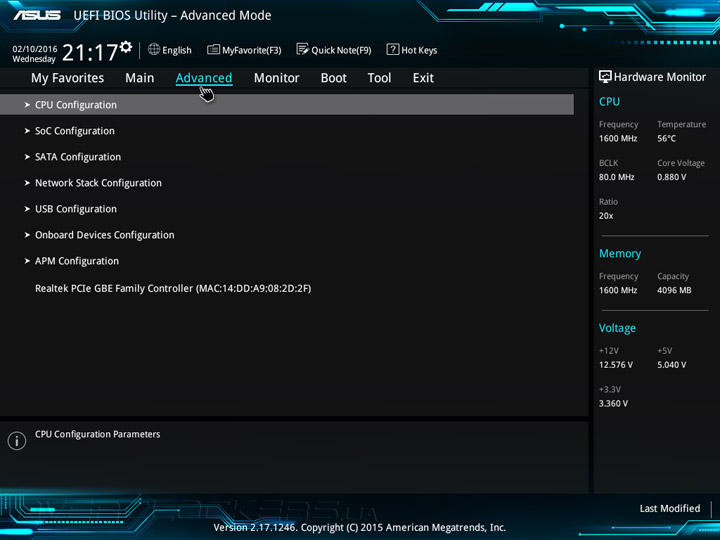Click the 02/10/2016 date

pyautogui.click(x=35, y=49)
